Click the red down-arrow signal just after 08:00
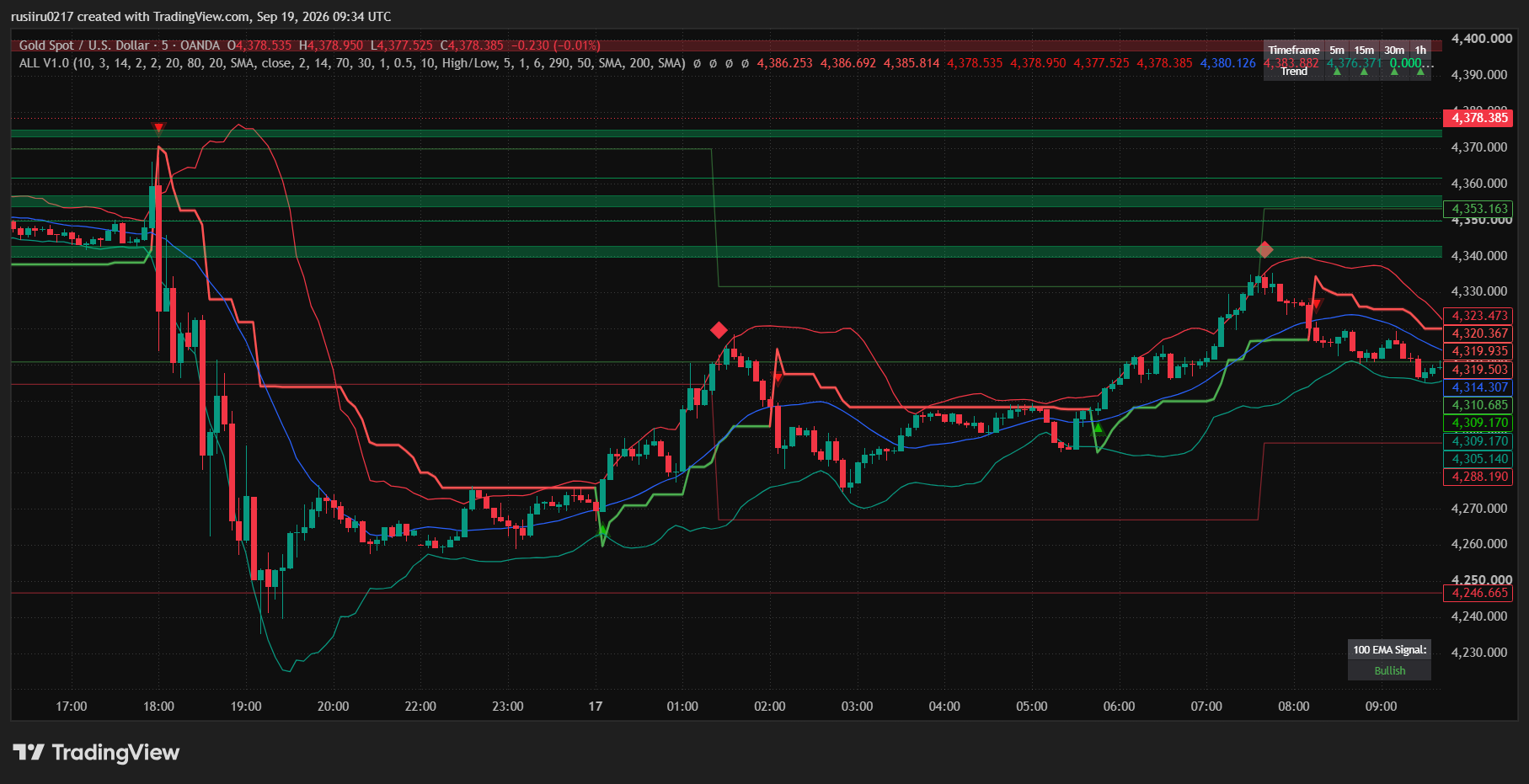Screen dimensions: 1529x784 pyautogui.click(x=1317, y=304)
